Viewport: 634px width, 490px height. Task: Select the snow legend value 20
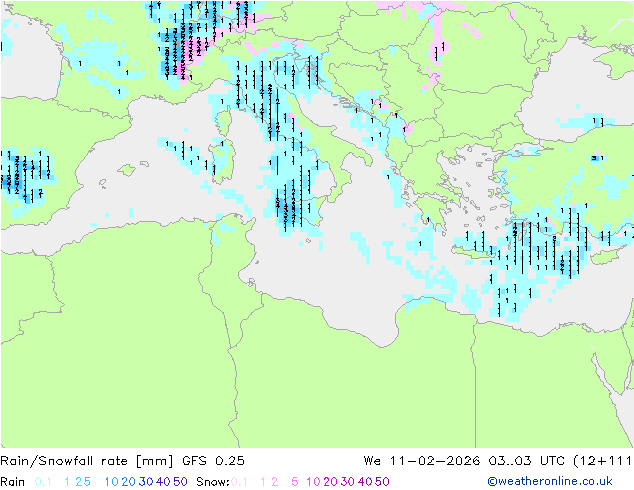[x=330, y=482]
